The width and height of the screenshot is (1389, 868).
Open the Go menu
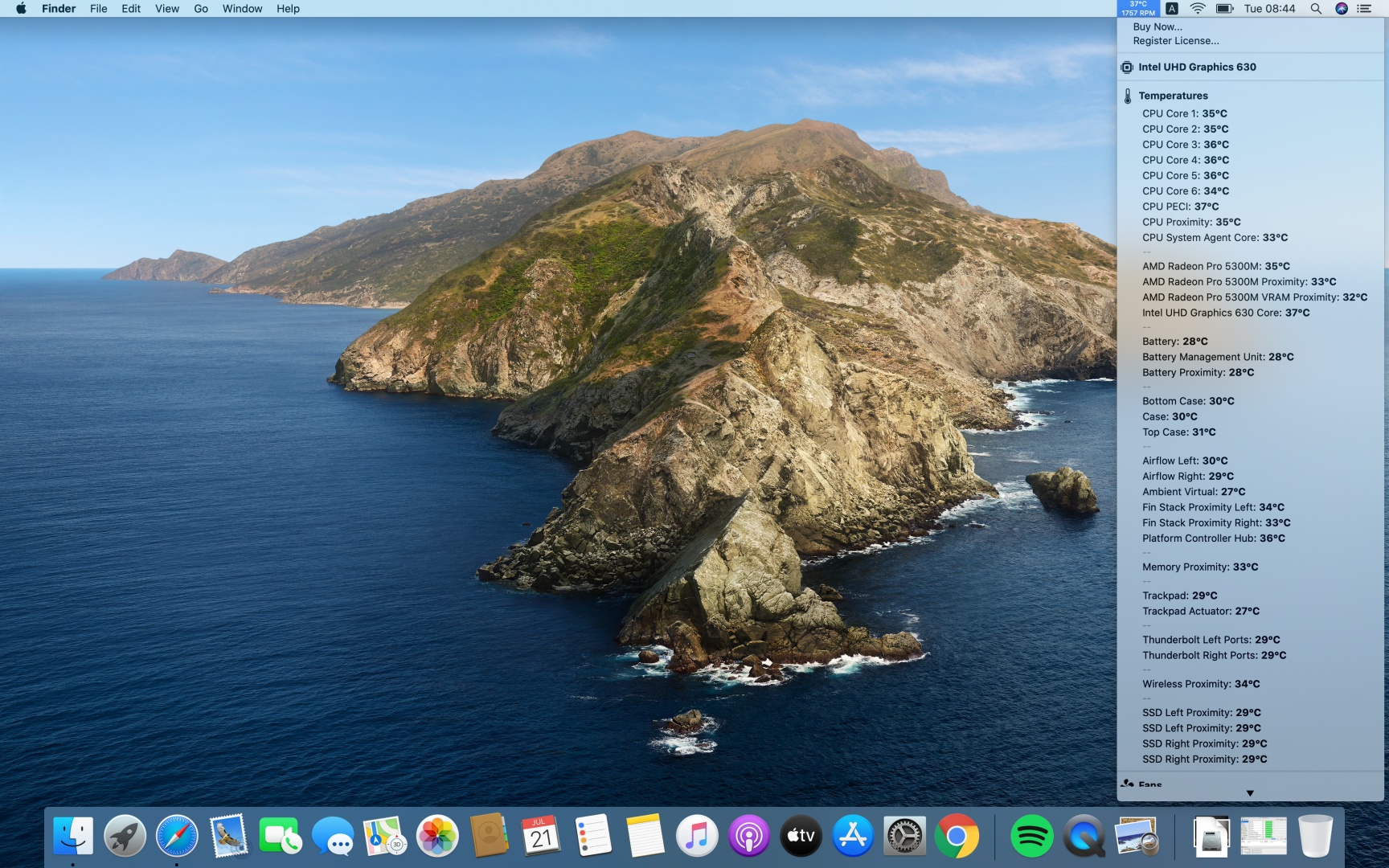tap(201, 9)
